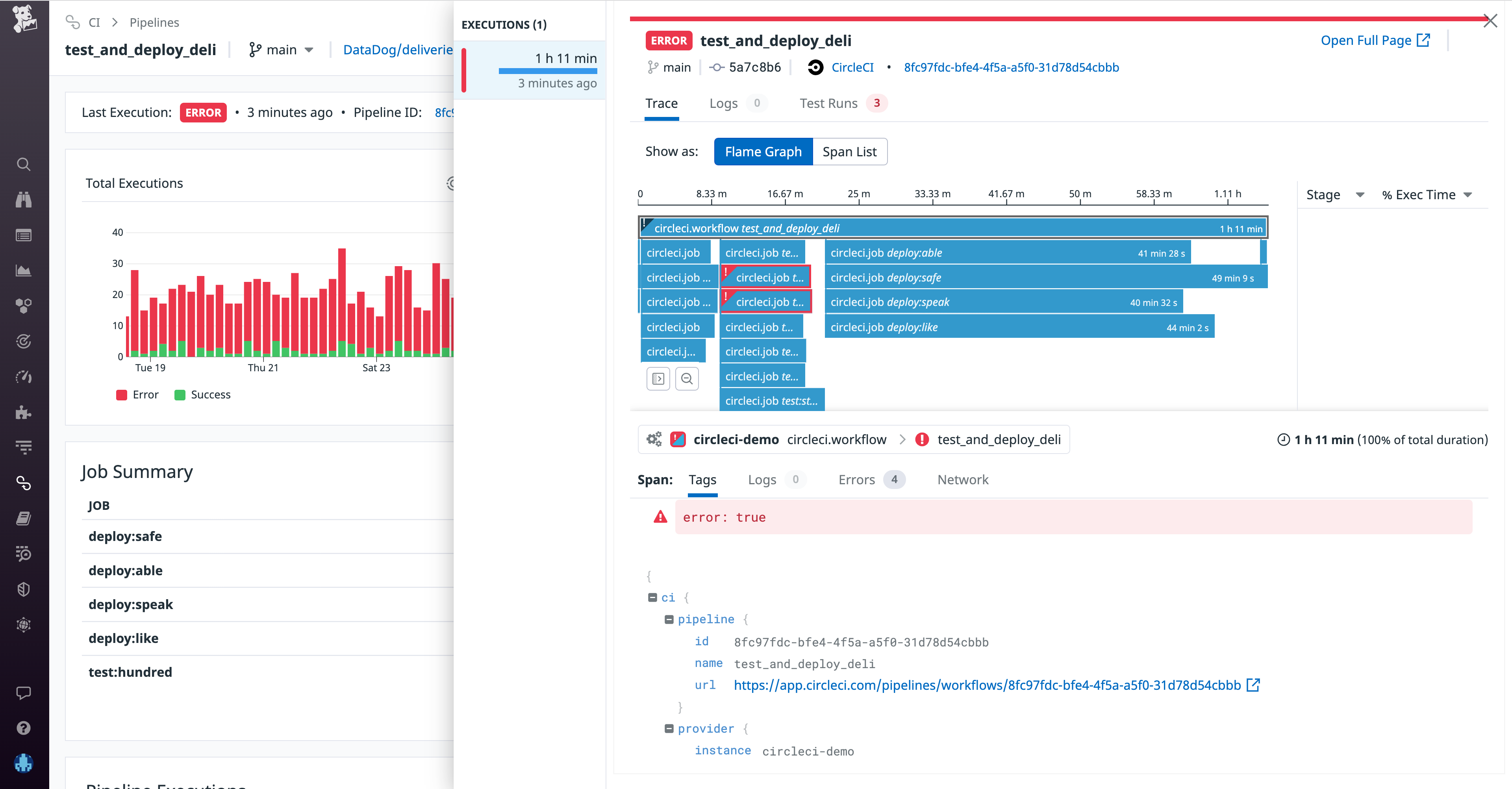Viewport: 1512px width, 789px height.
Task: Open the Dashboards chart icon
Action: point(24,270)
